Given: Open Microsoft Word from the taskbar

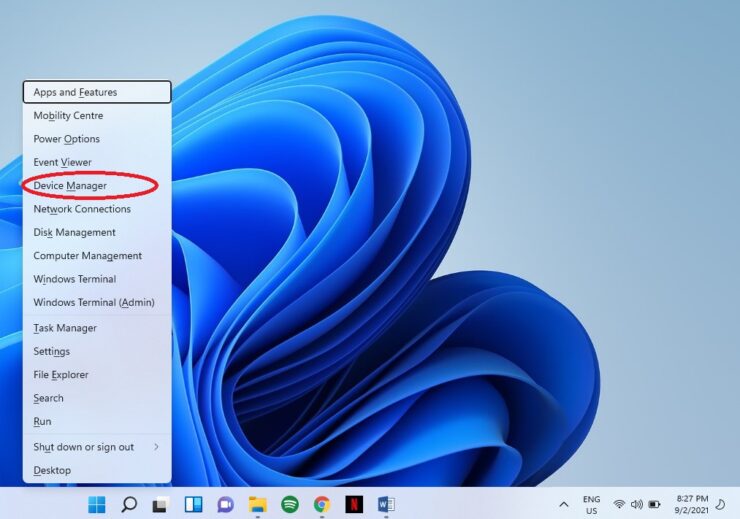Looking at the screenshot, I should point(386,504).
